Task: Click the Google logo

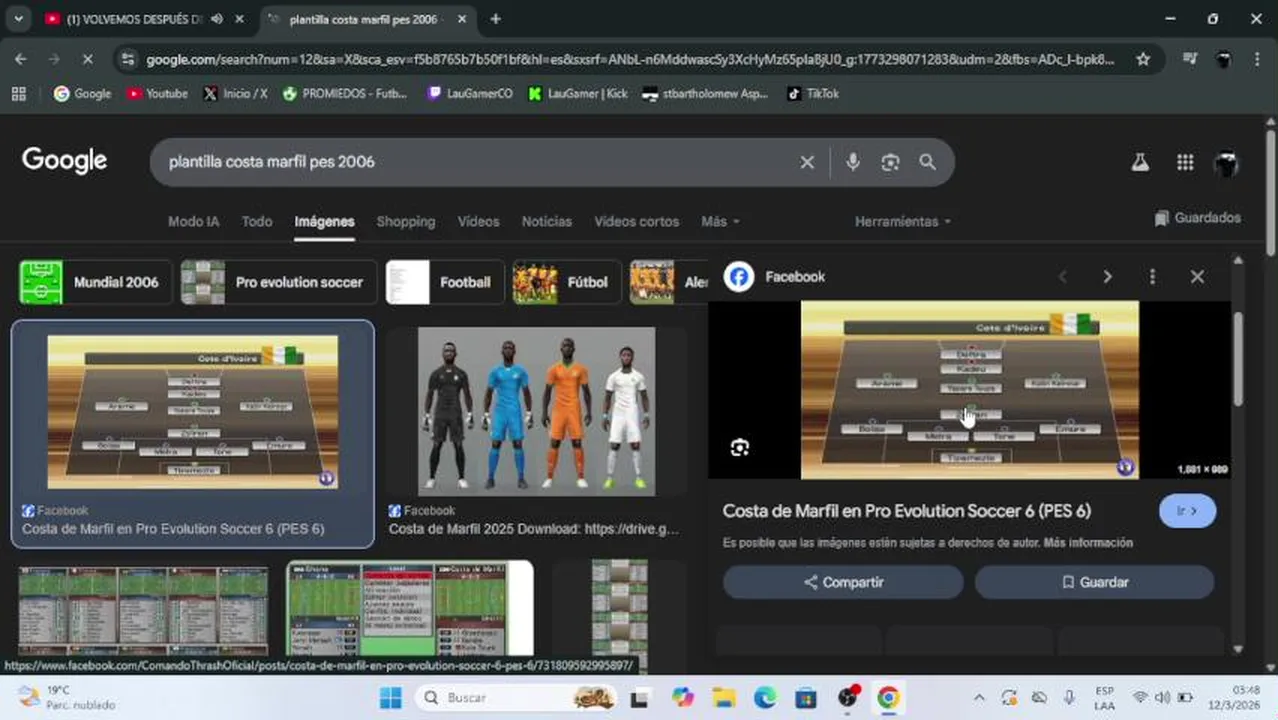Action: 64,161
